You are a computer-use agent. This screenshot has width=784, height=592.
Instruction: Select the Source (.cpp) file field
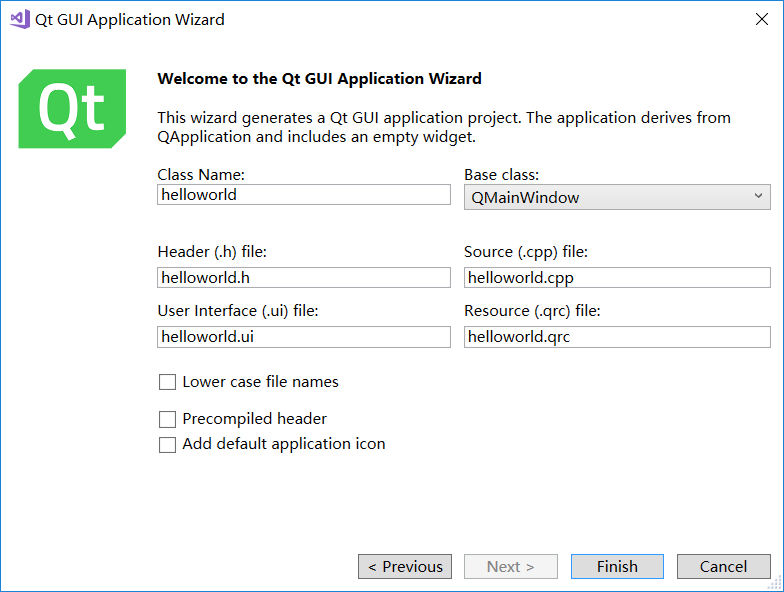[x=617, y=278]
